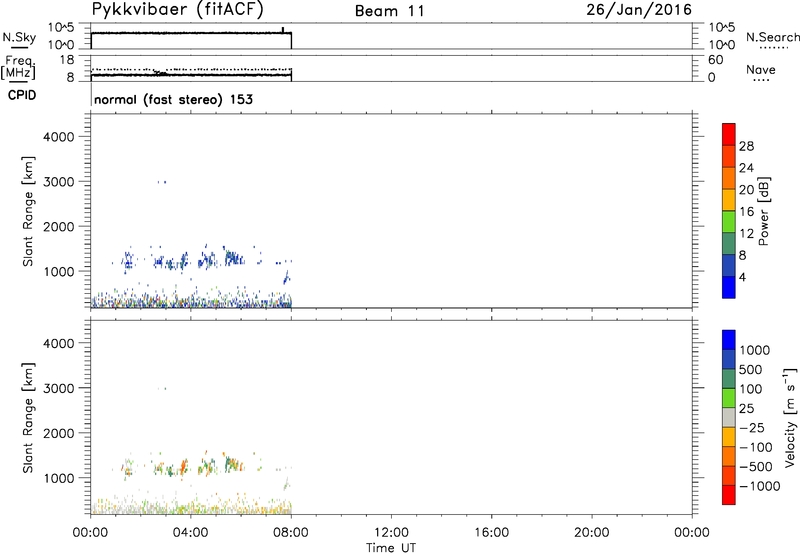Image resolution: width=800 pixels, height=554 pixels.
Task: Click the Nave legend label
Action: [x=761, y=70]
